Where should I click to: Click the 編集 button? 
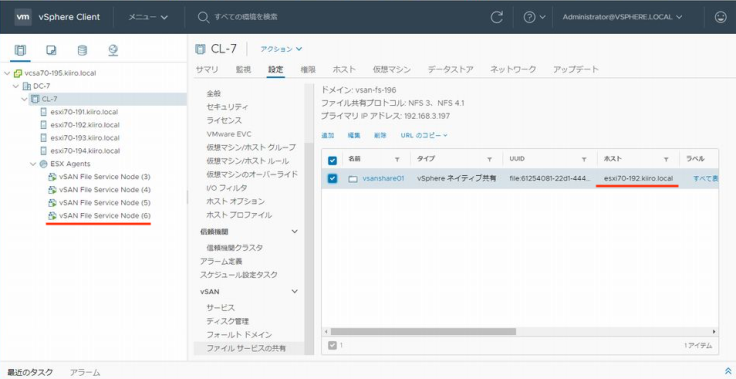tap(354, 135)
